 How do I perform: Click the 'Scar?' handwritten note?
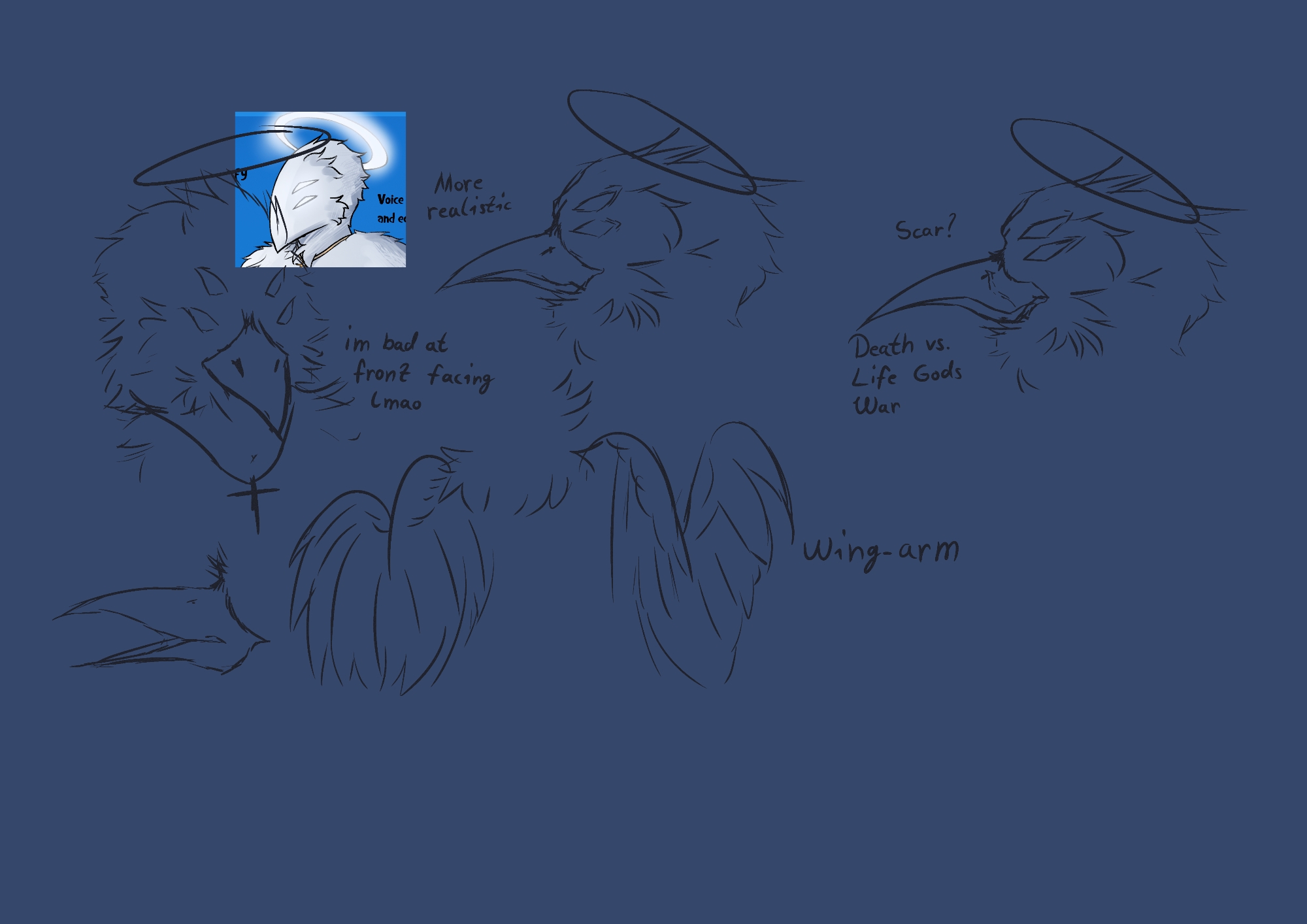(924, 229)
